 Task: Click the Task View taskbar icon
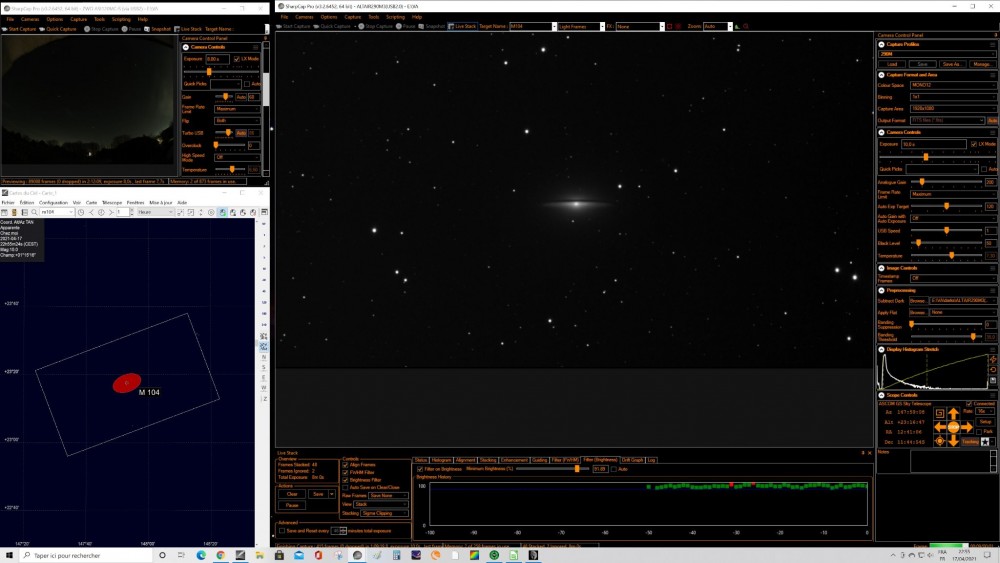(181, 555)
